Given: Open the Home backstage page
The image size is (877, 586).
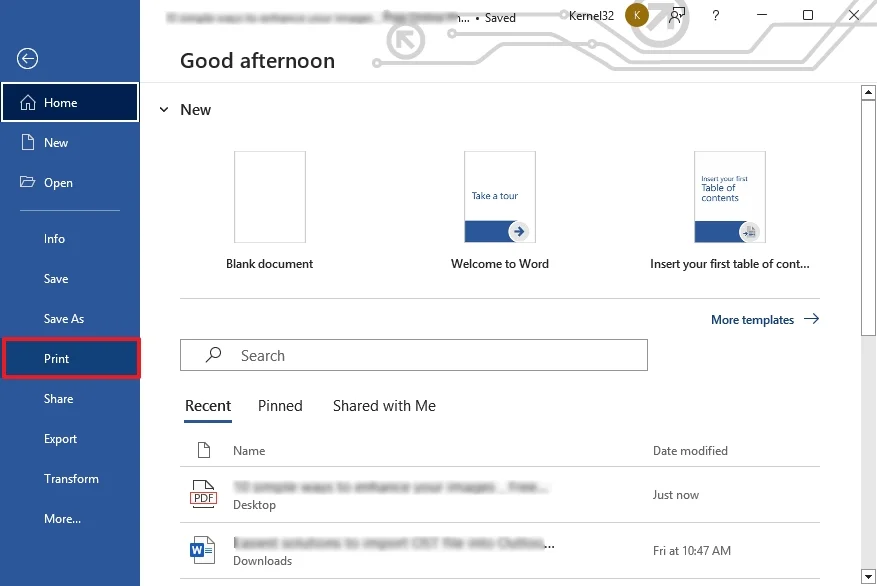Looking at the screenshot, I should click(x=70, y=102).
